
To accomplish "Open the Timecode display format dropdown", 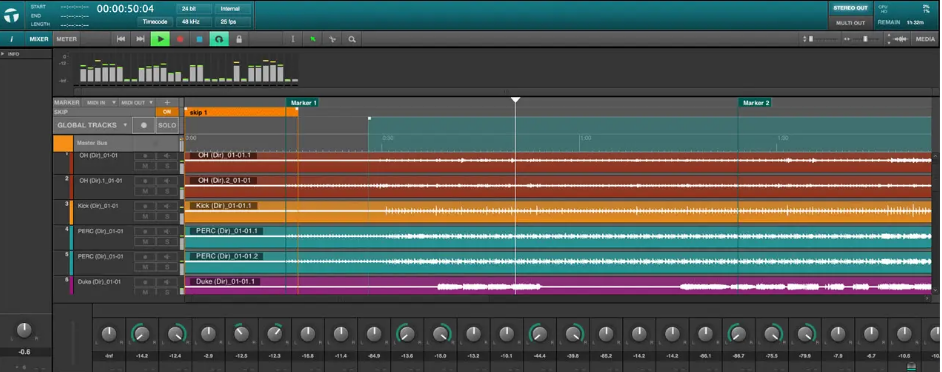I will pos(155,22).
